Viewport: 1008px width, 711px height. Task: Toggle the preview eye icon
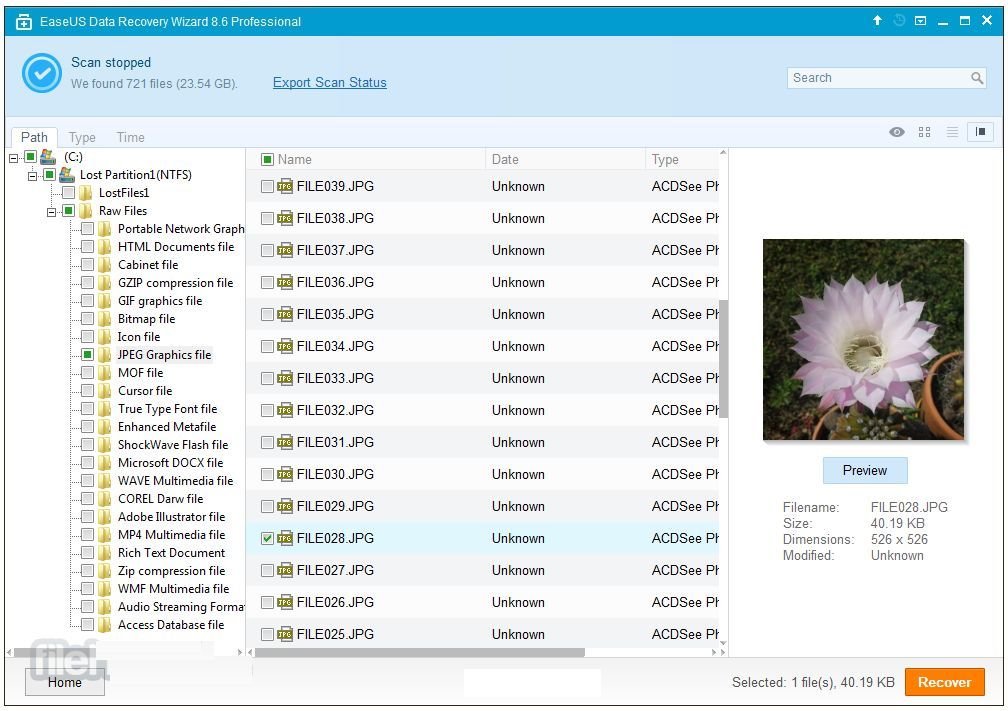897,132
